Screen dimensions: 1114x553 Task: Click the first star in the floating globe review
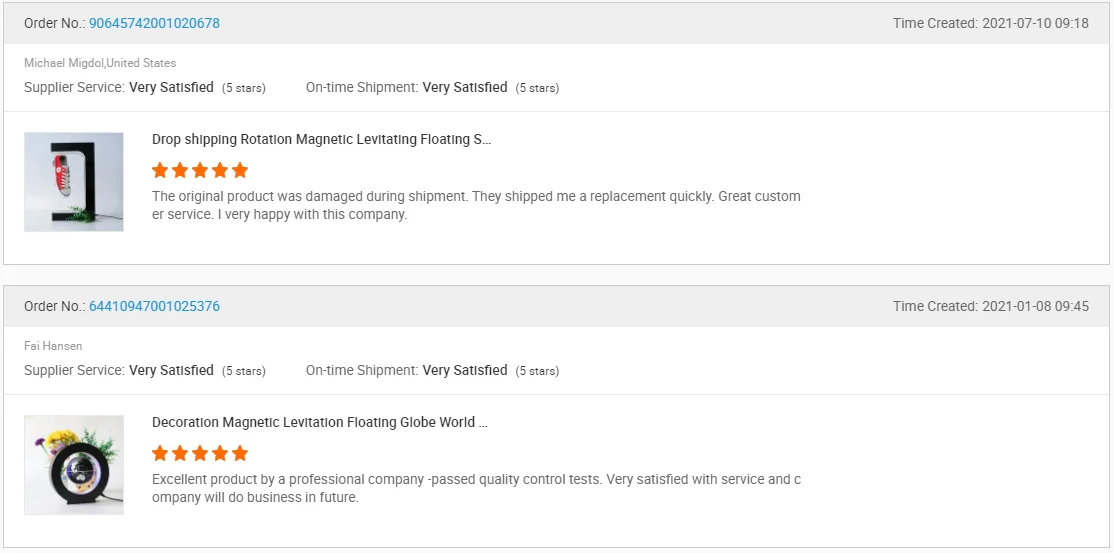(160, 453)
